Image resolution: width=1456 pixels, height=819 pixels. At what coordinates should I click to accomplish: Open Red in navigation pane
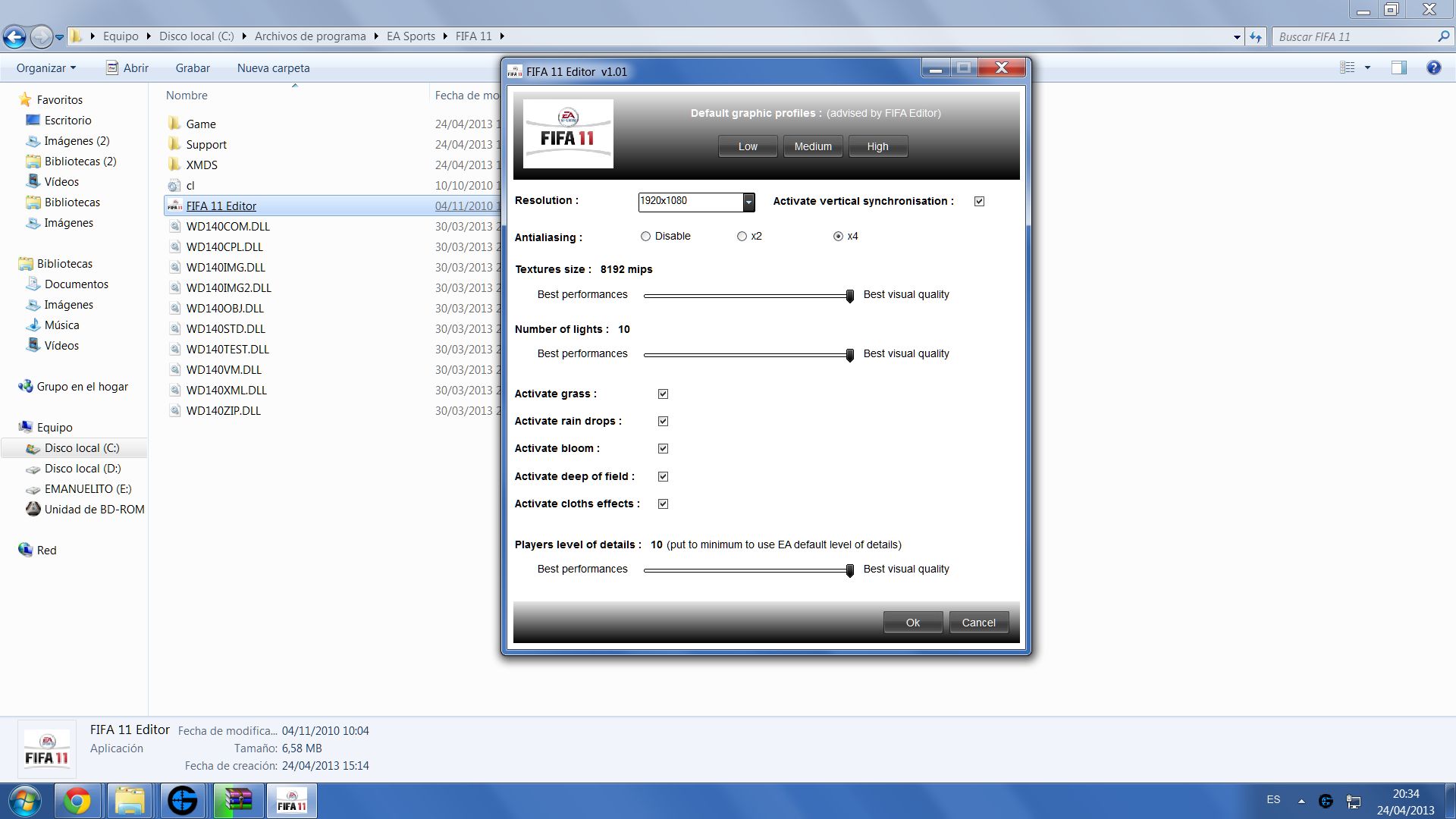click(x=46, y=550)
